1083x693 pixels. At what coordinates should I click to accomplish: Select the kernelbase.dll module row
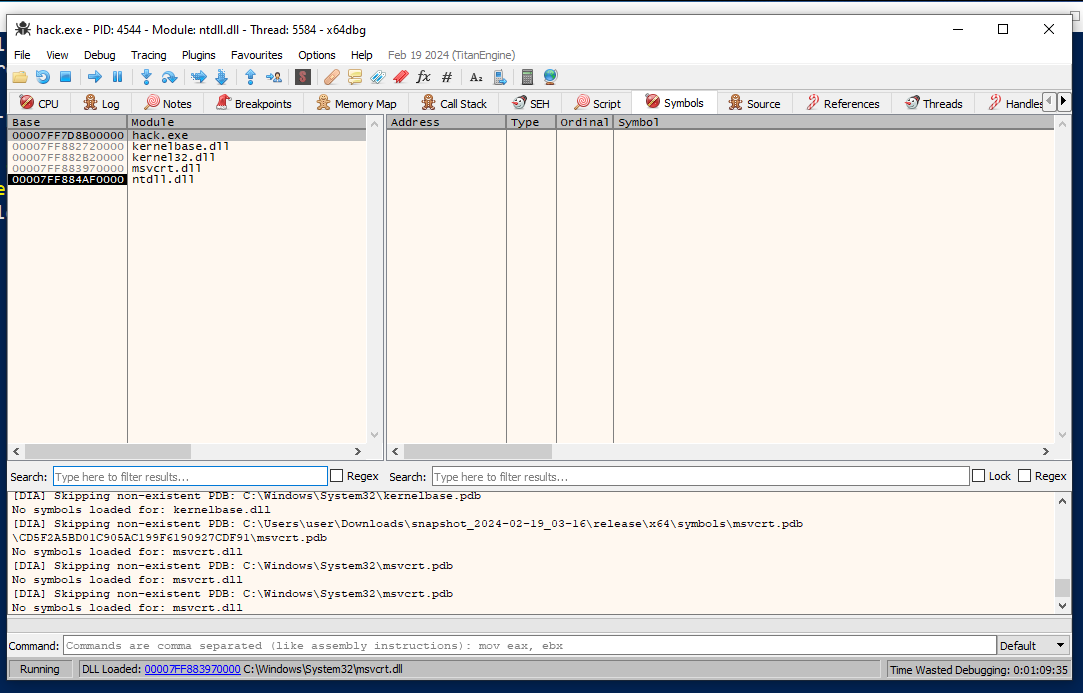pos(187,146)
